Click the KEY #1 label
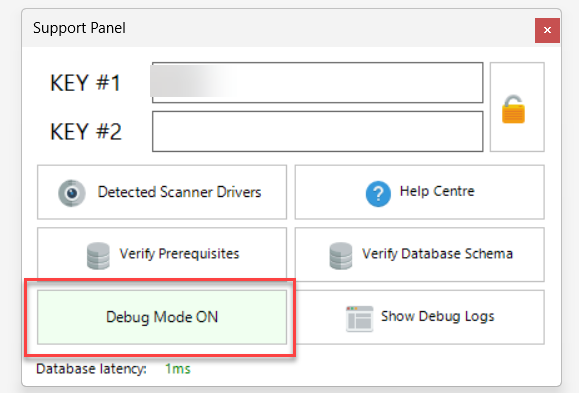This screenshot has width=579, height=393. click(x=85, y=83)
